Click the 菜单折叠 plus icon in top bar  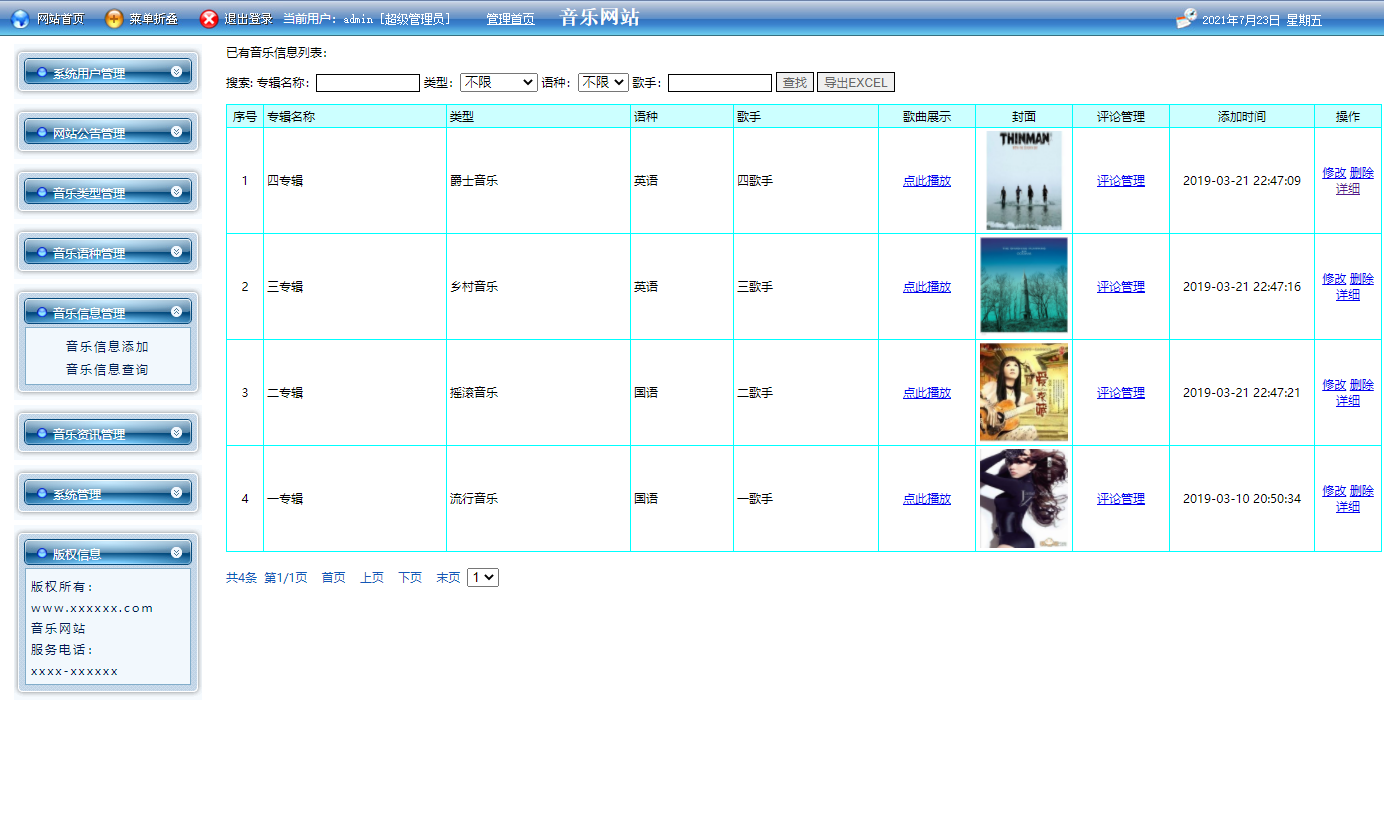pos(112,17)
